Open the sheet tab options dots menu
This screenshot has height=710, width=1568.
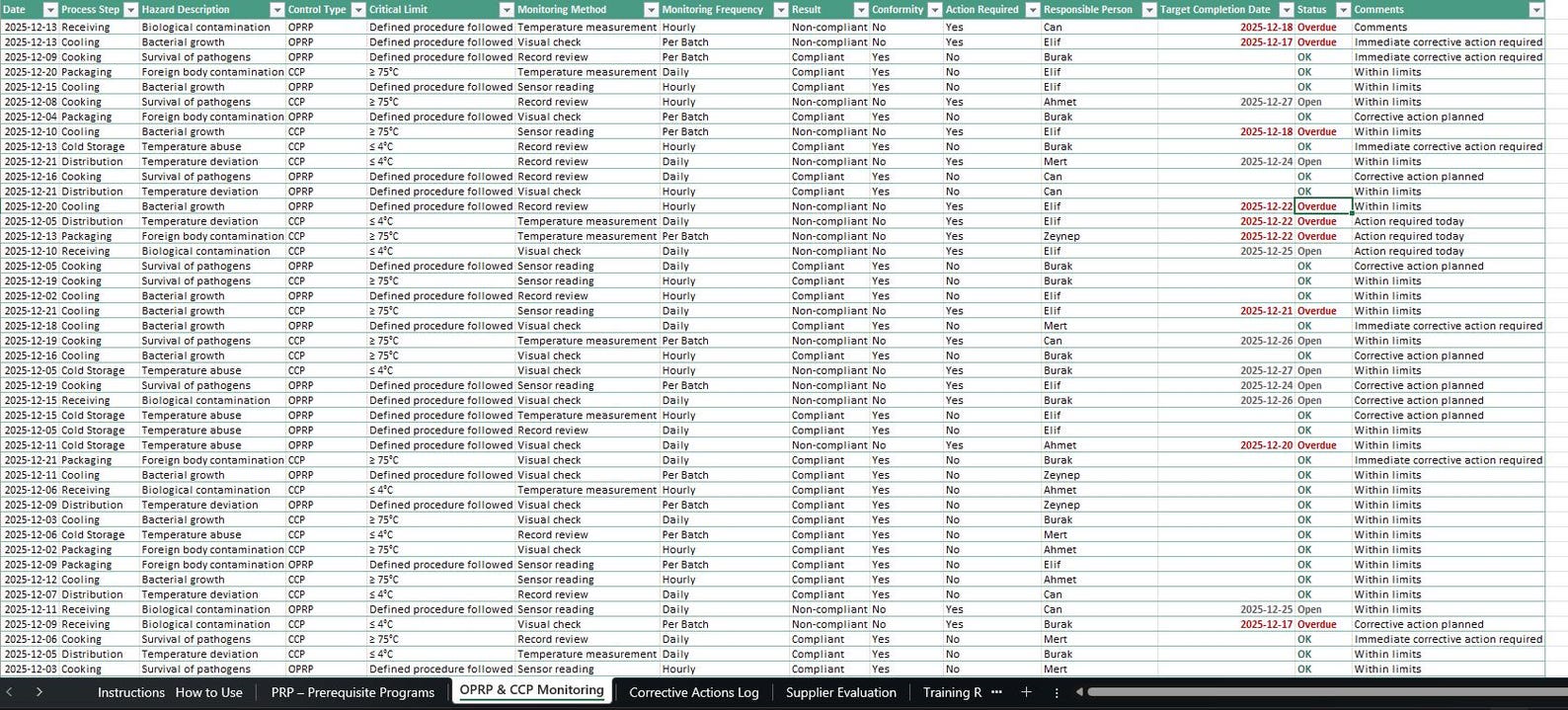click(1057, 692)
